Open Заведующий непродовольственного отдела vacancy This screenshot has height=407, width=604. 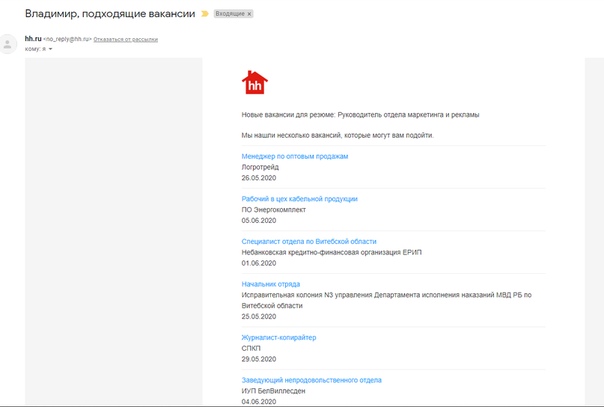pos(311,380)
